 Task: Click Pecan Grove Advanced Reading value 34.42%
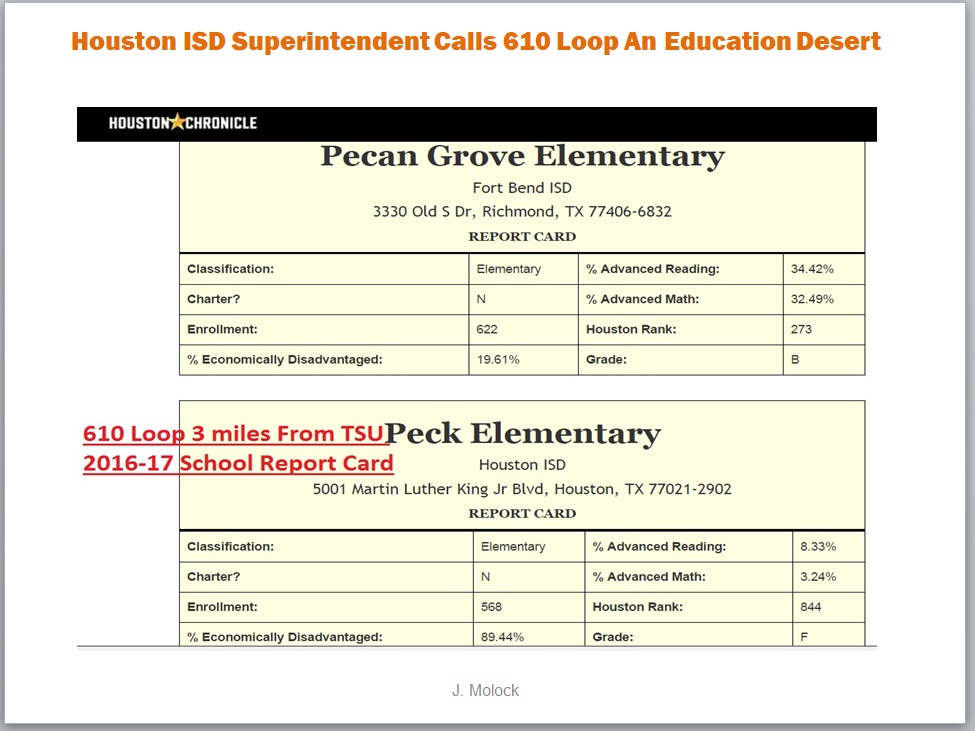coord(812,269)
